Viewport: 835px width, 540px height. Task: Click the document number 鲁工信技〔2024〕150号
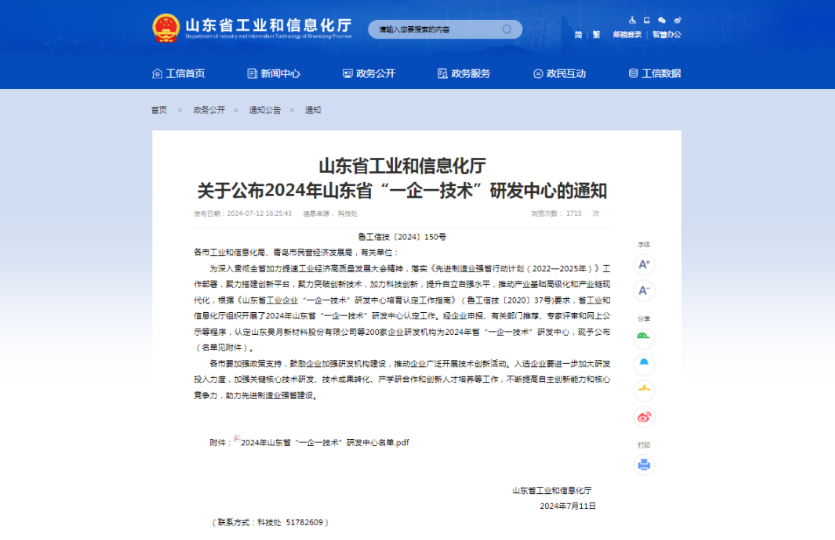(x=402, y=237)
